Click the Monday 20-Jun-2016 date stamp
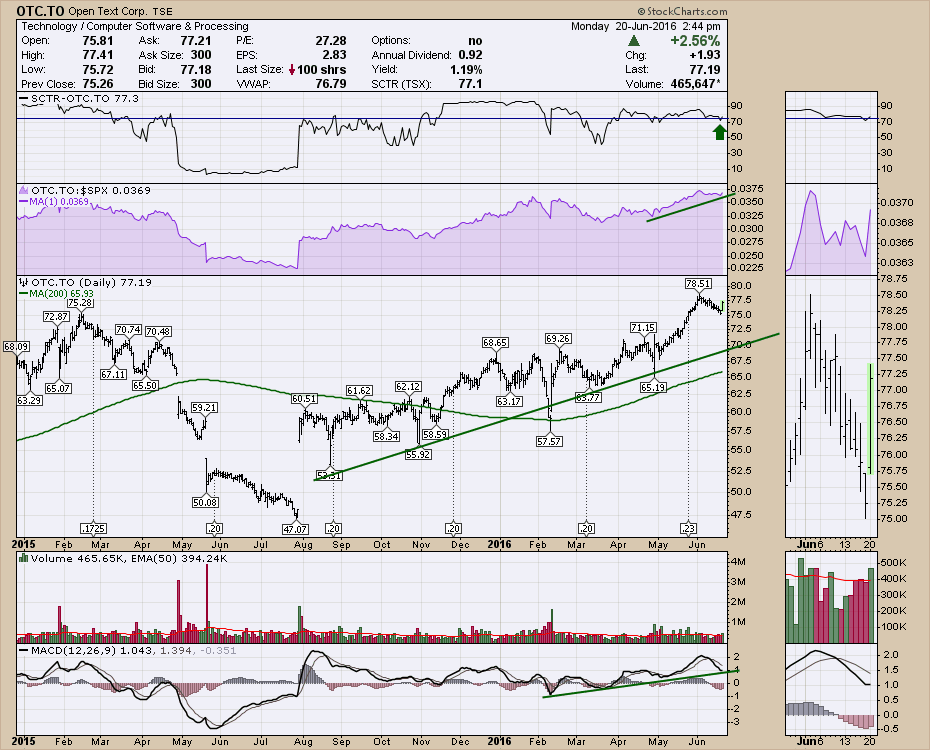930x750 pixels. coord(646,26)
